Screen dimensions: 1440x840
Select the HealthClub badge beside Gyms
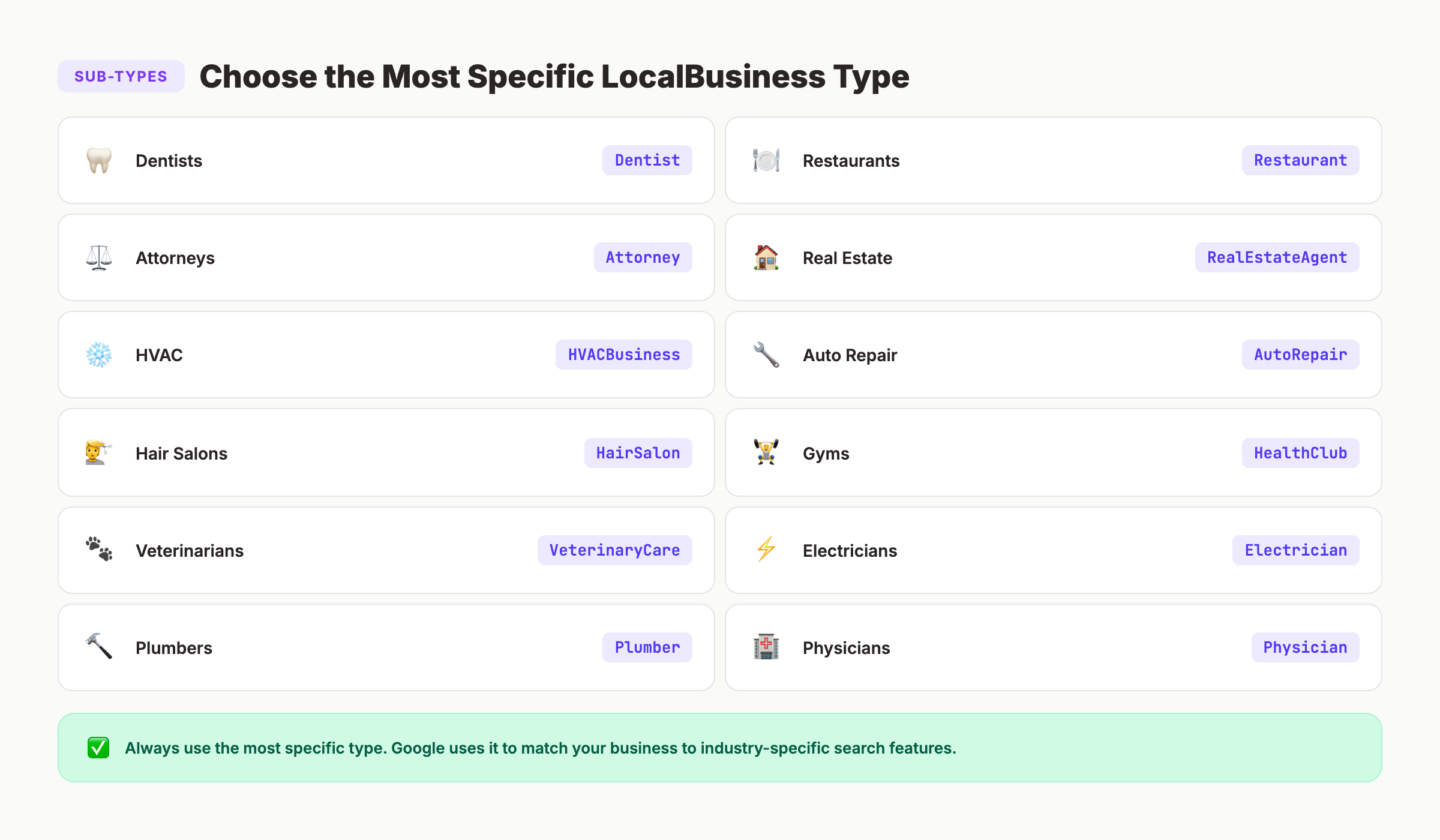[1300, 453]
